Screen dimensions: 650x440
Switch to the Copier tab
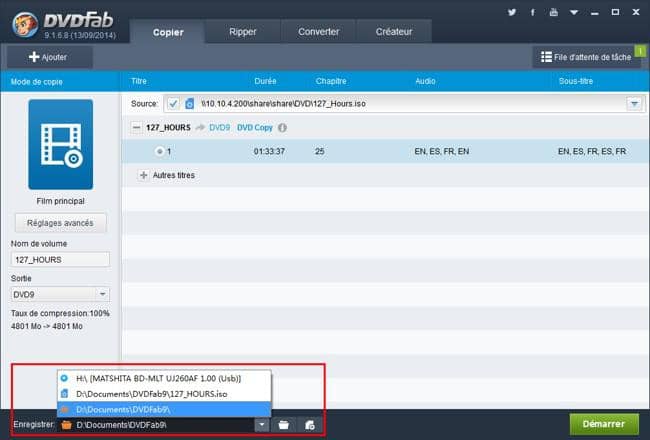pos(168,32)
